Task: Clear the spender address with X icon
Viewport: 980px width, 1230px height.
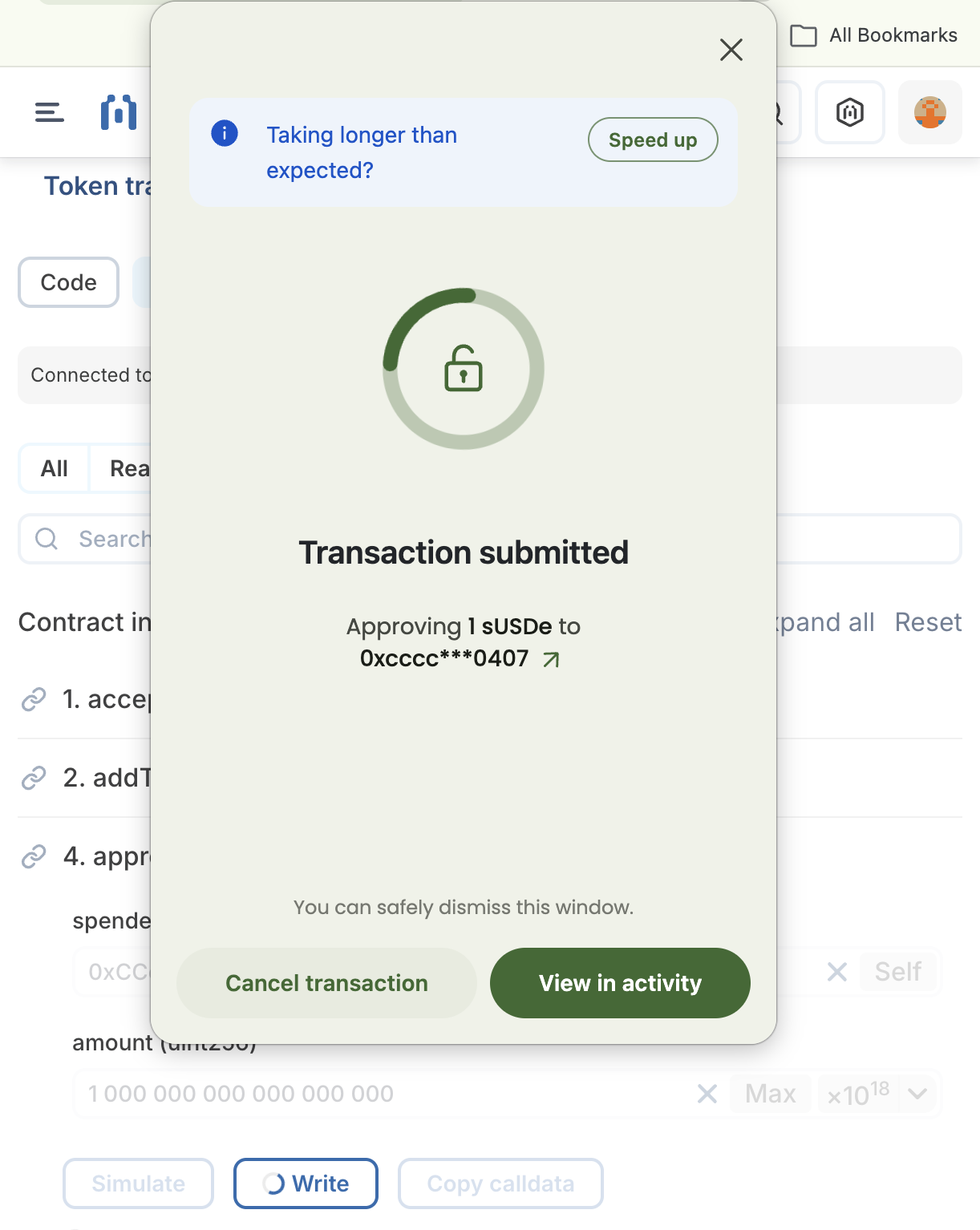Action: pyautogui.click(x=836, y=972)
